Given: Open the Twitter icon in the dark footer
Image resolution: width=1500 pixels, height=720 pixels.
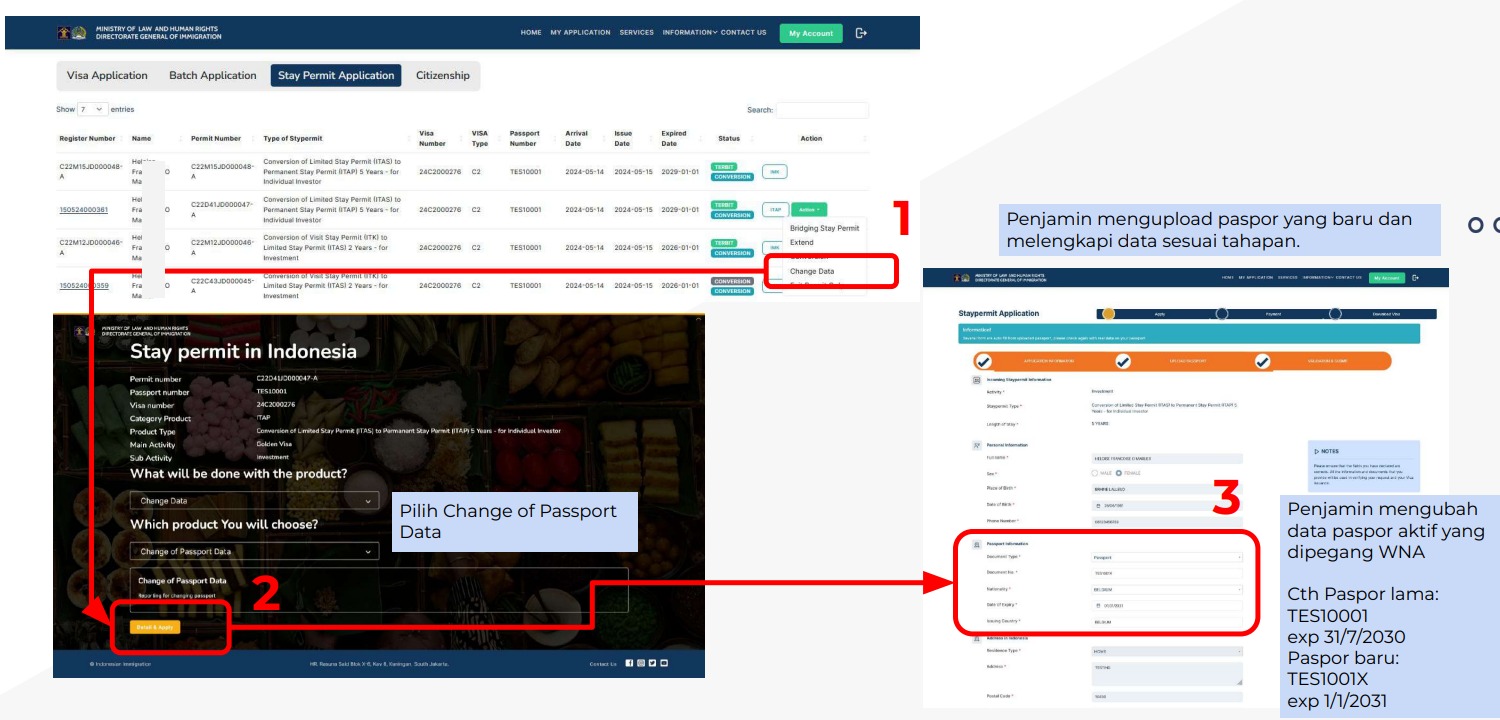Looking at the screenshot, I should 652,663.
